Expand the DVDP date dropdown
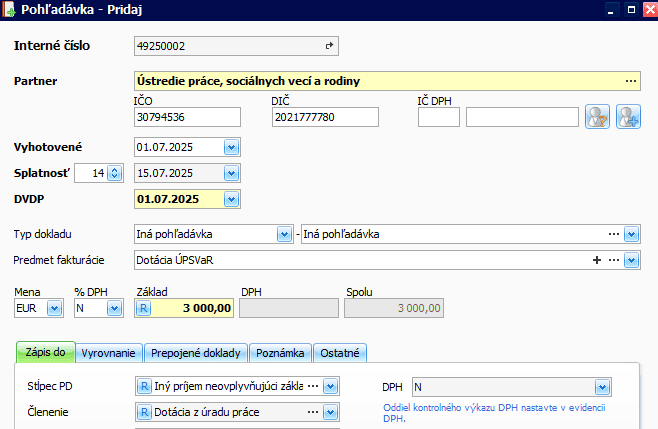 [231, 199]
